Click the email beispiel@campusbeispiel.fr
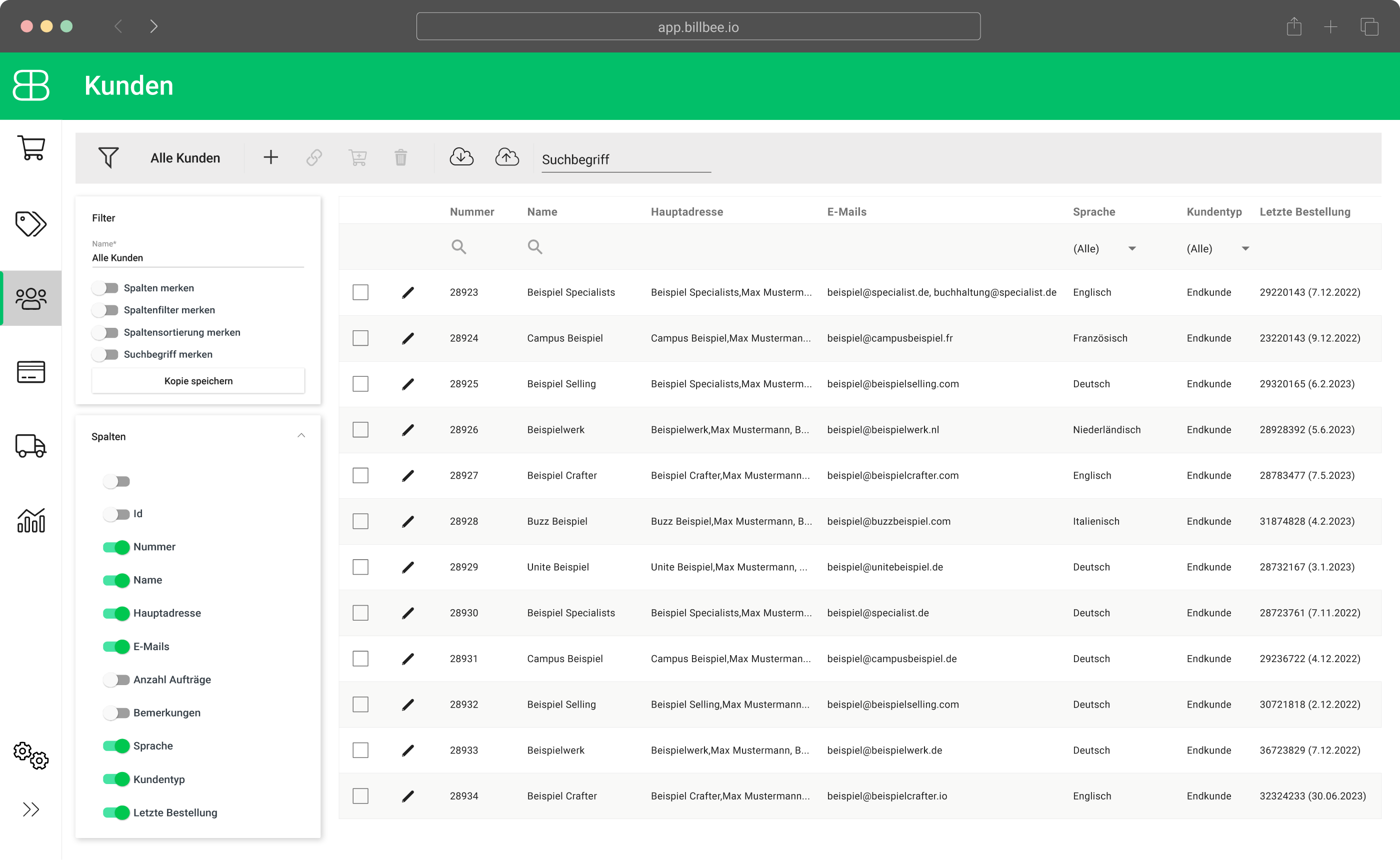Image resolution: width=1400 pixels, height=860 pixels. (889, 338)
